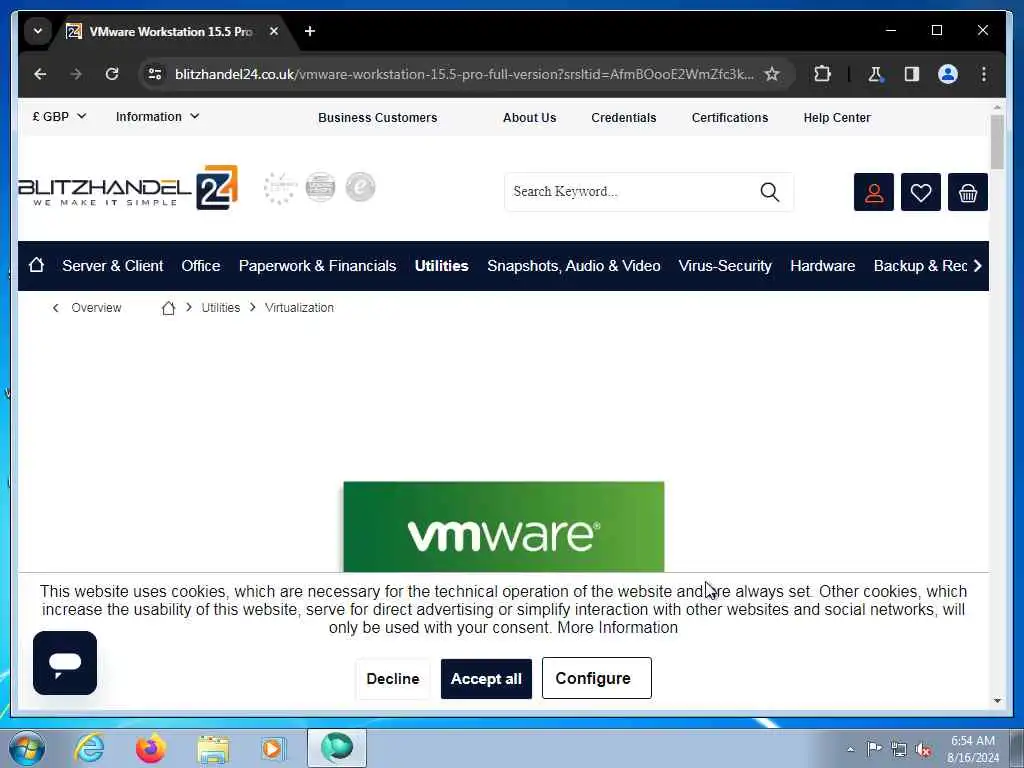Click the Utilities breadcrumb

click(221, 308)
